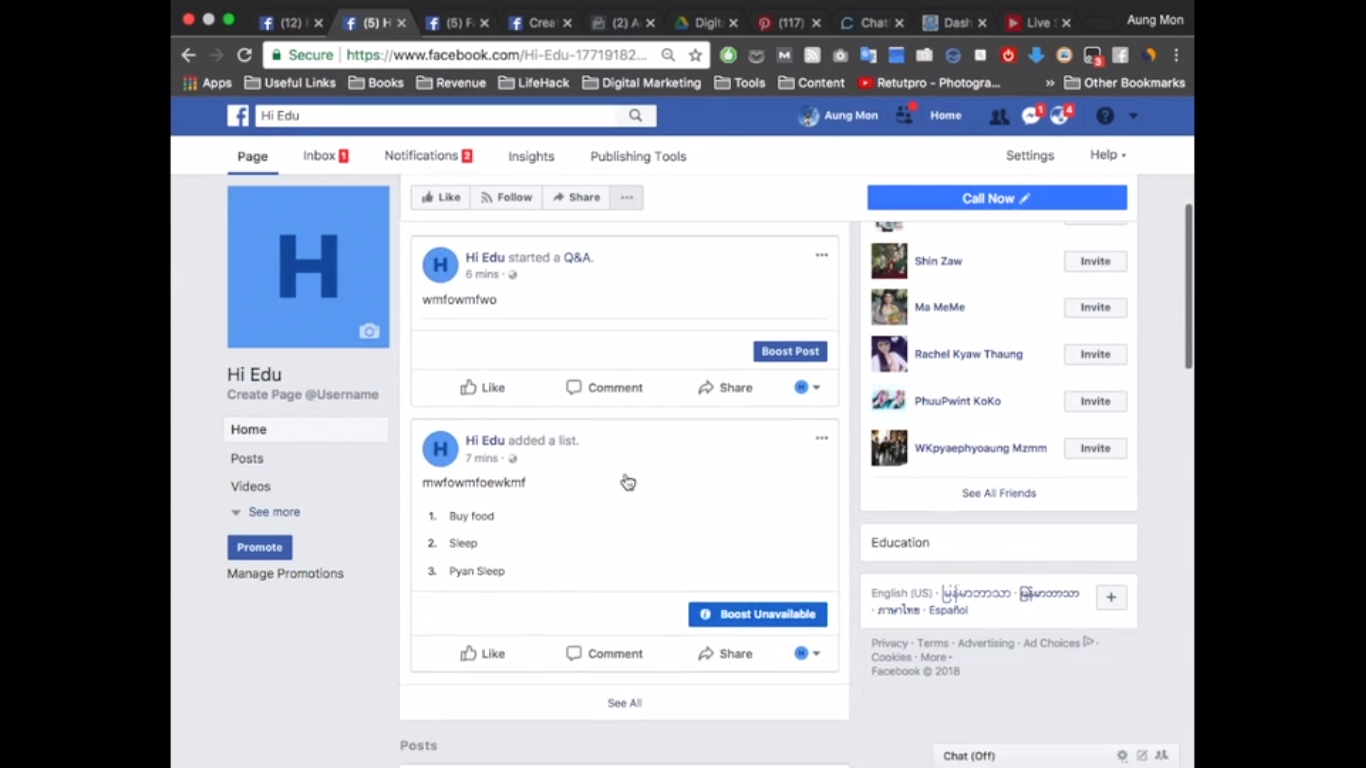Click Create Page @Username link
Viewport: 1366px width, 768px height.
(303, 395)
